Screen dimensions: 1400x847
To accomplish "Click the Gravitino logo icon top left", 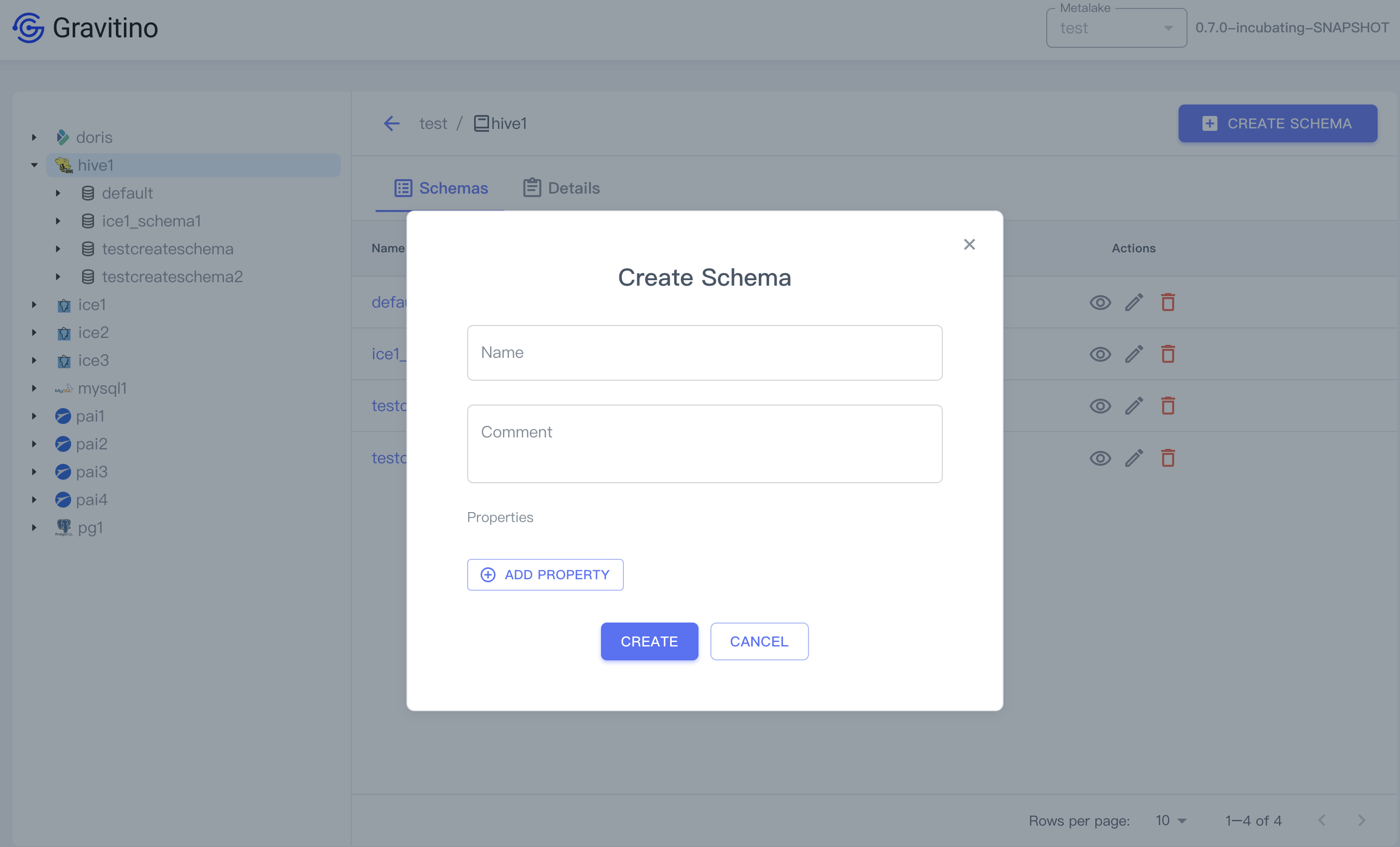I will coord(28,27).
